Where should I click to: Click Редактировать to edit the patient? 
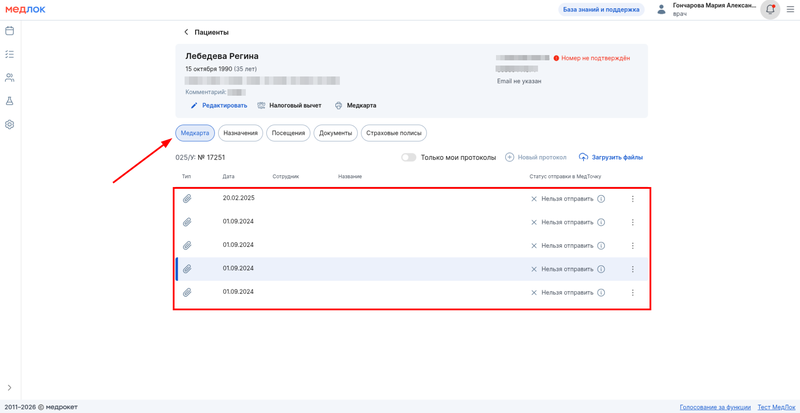220,105
